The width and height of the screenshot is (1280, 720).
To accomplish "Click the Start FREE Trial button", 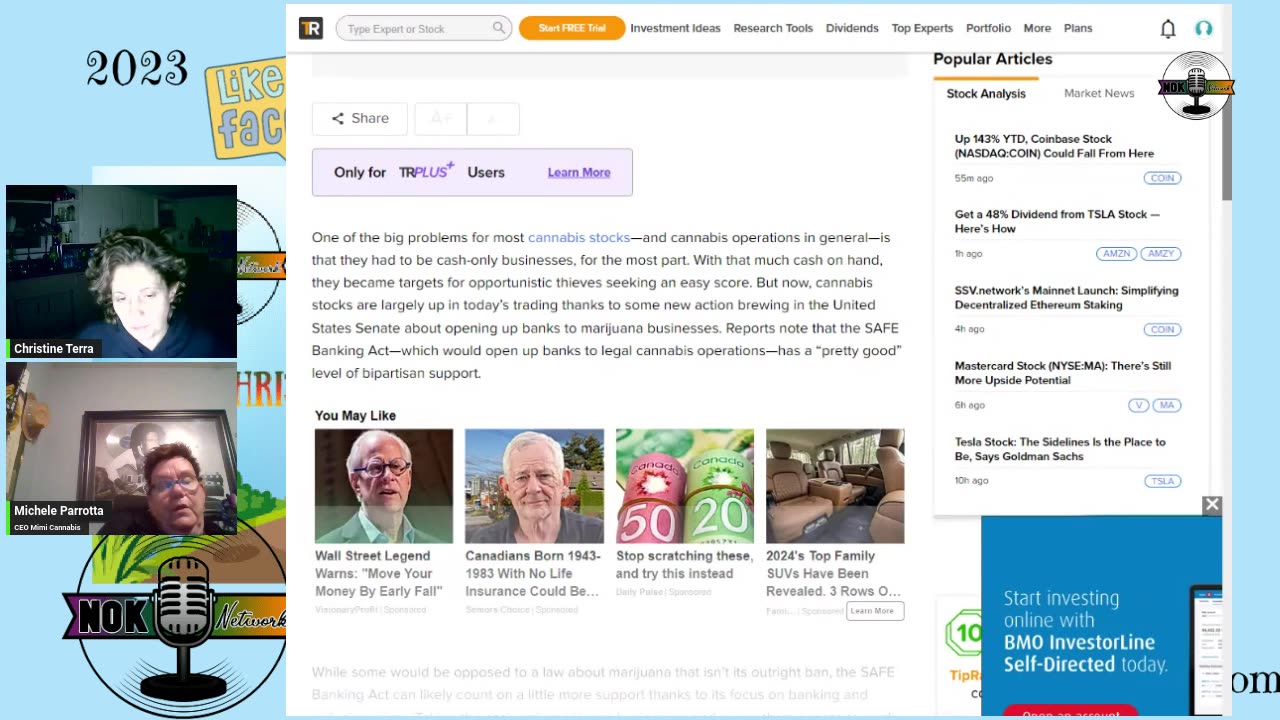I will [x=572, y=28].
